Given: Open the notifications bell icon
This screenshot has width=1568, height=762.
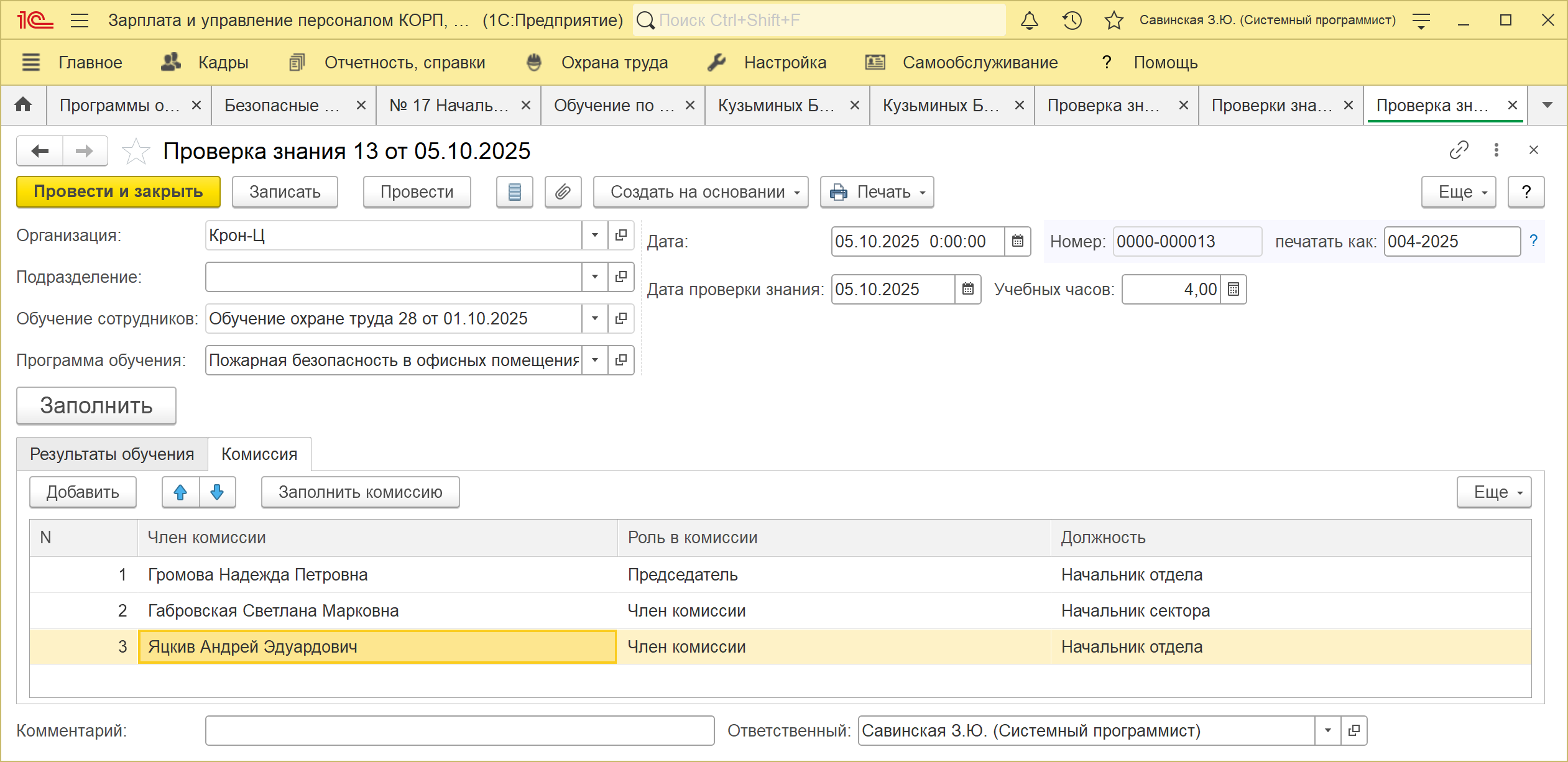Looking at the screenshot, I should [1030, 21].
